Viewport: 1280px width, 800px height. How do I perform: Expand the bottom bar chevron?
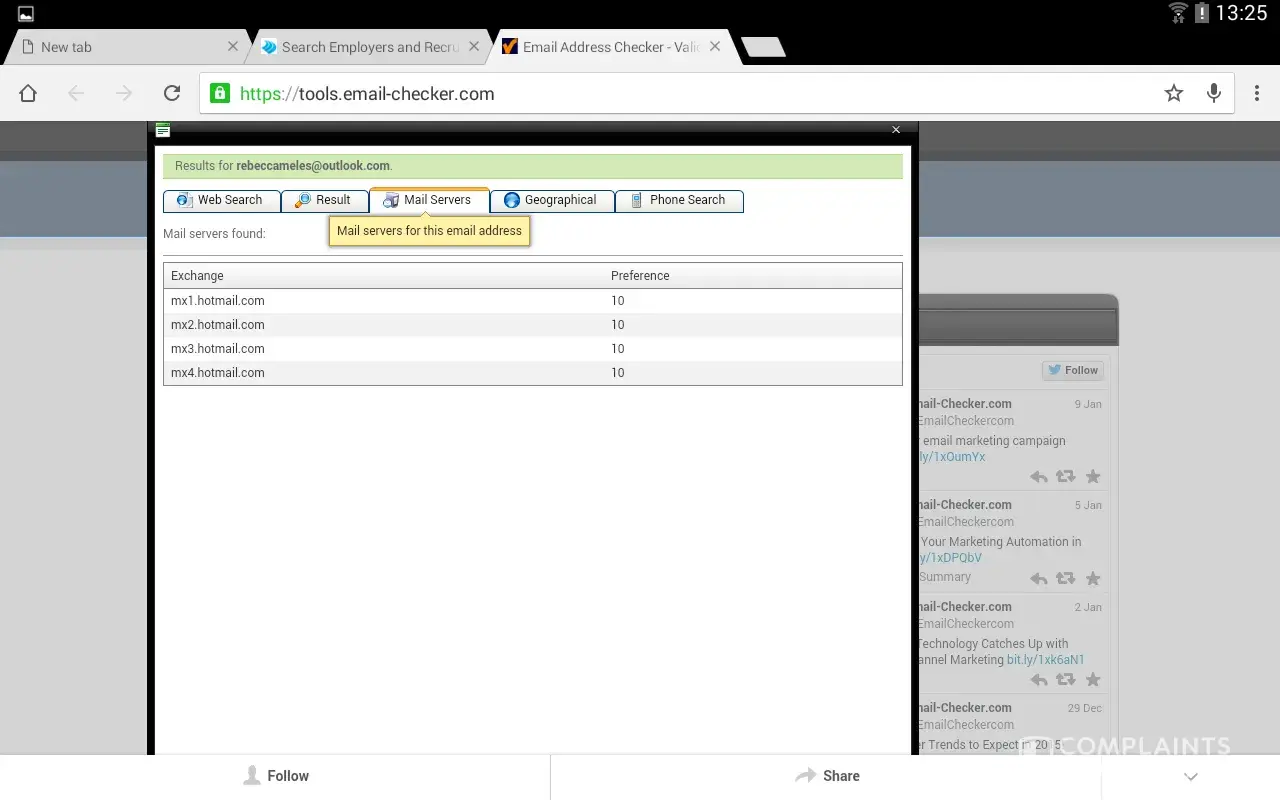coord(1190,776)
